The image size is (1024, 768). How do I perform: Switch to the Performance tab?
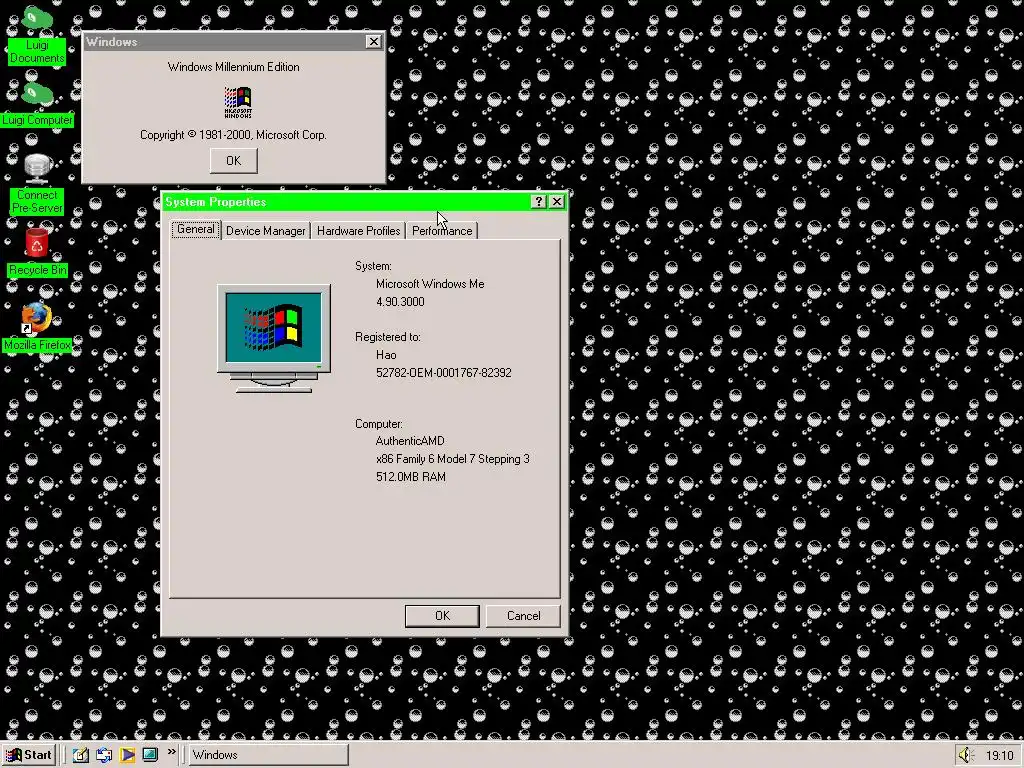pyautogui.click(x=442, y=231)
